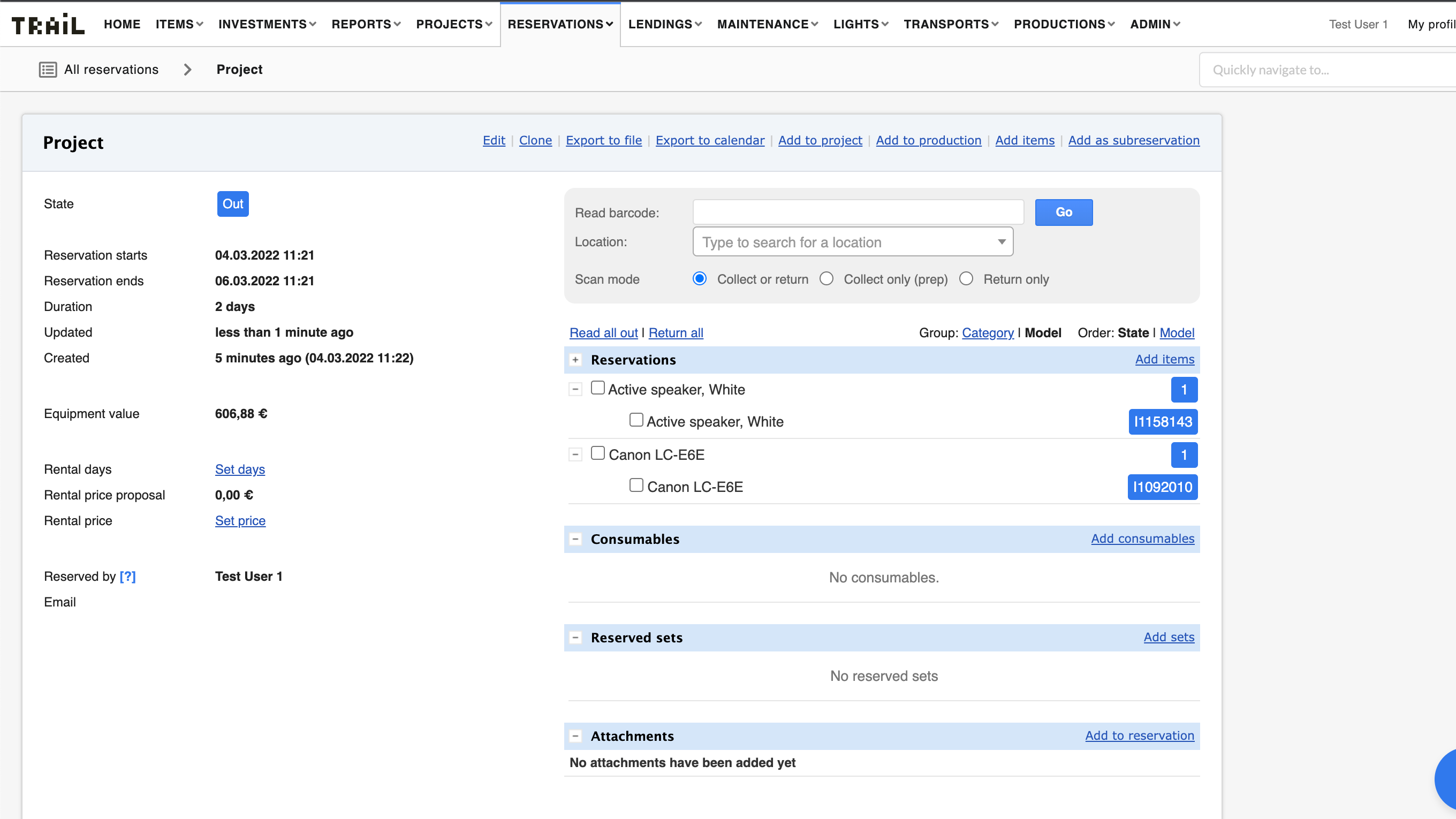Select Collect or return scan mode
The image size is (1456, 819).
[x=700, y=279]
